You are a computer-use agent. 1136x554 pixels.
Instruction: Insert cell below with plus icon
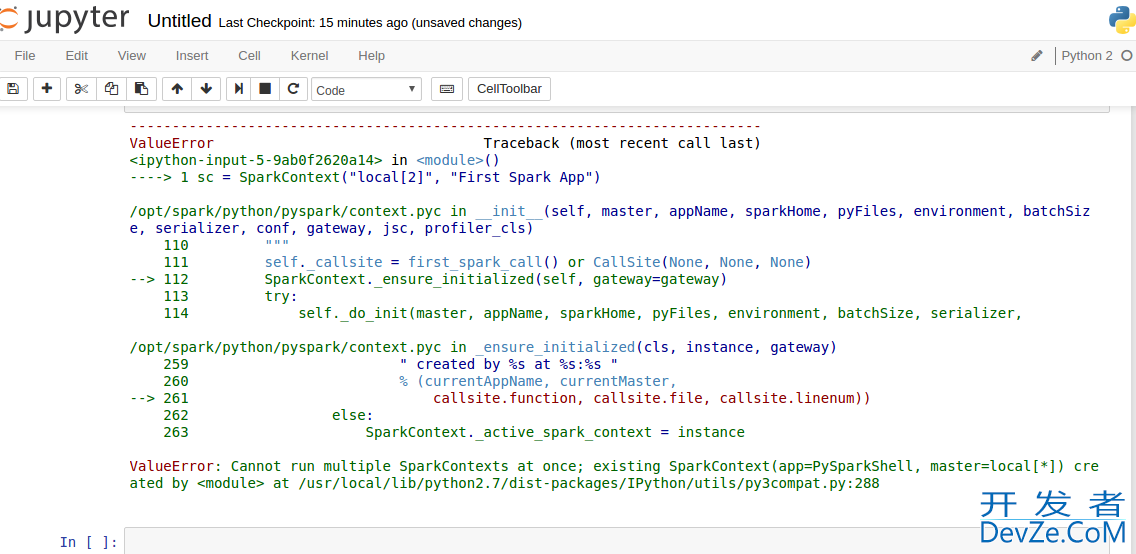pos(47,89)
